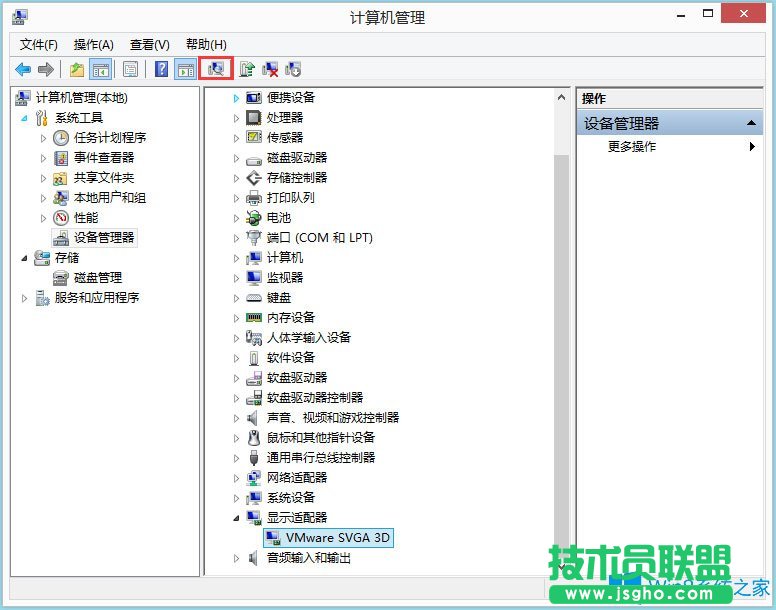Click the device list scrollbar up arrow
Viewport: 776px width, 610px height.
[561, 97]
